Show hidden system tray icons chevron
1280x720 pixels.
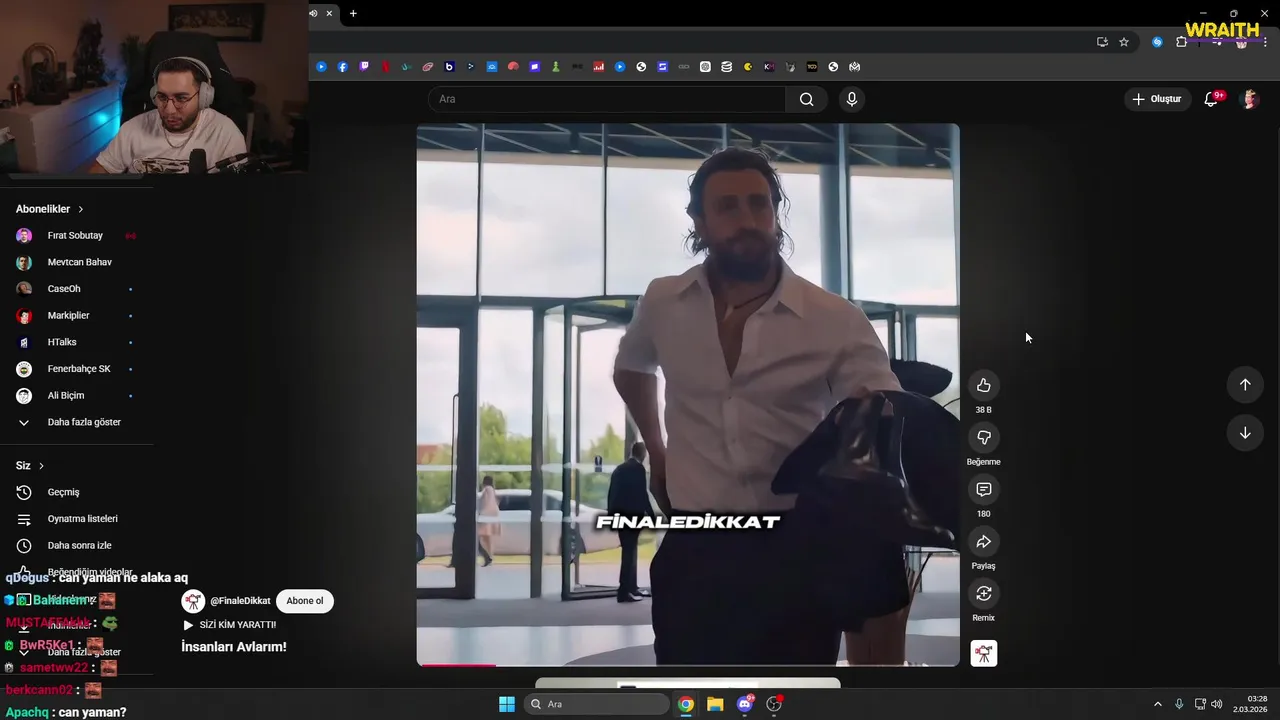[1158, 704]
